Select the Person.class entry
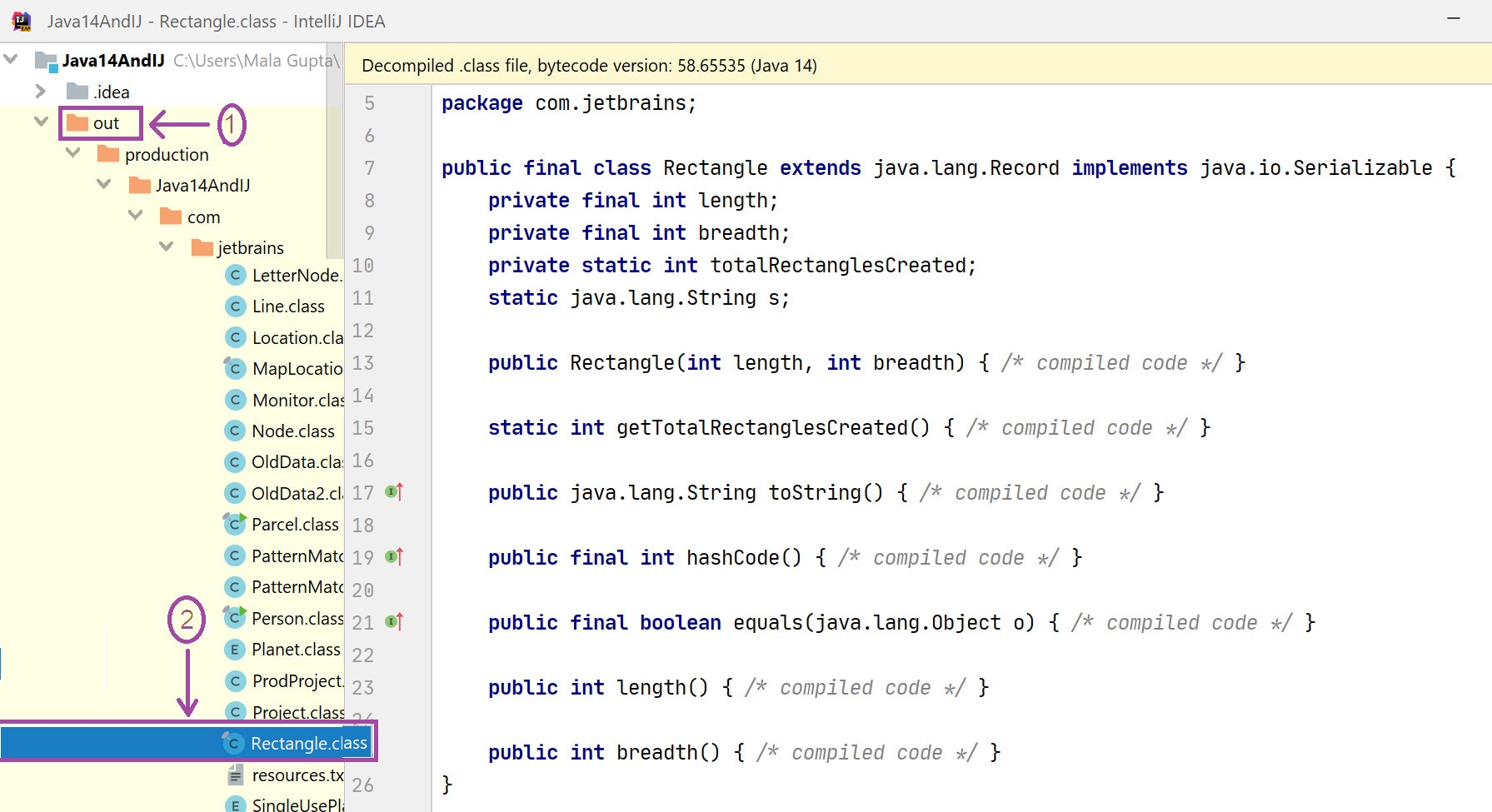1492x812 pixels. (x=297, y=619)
